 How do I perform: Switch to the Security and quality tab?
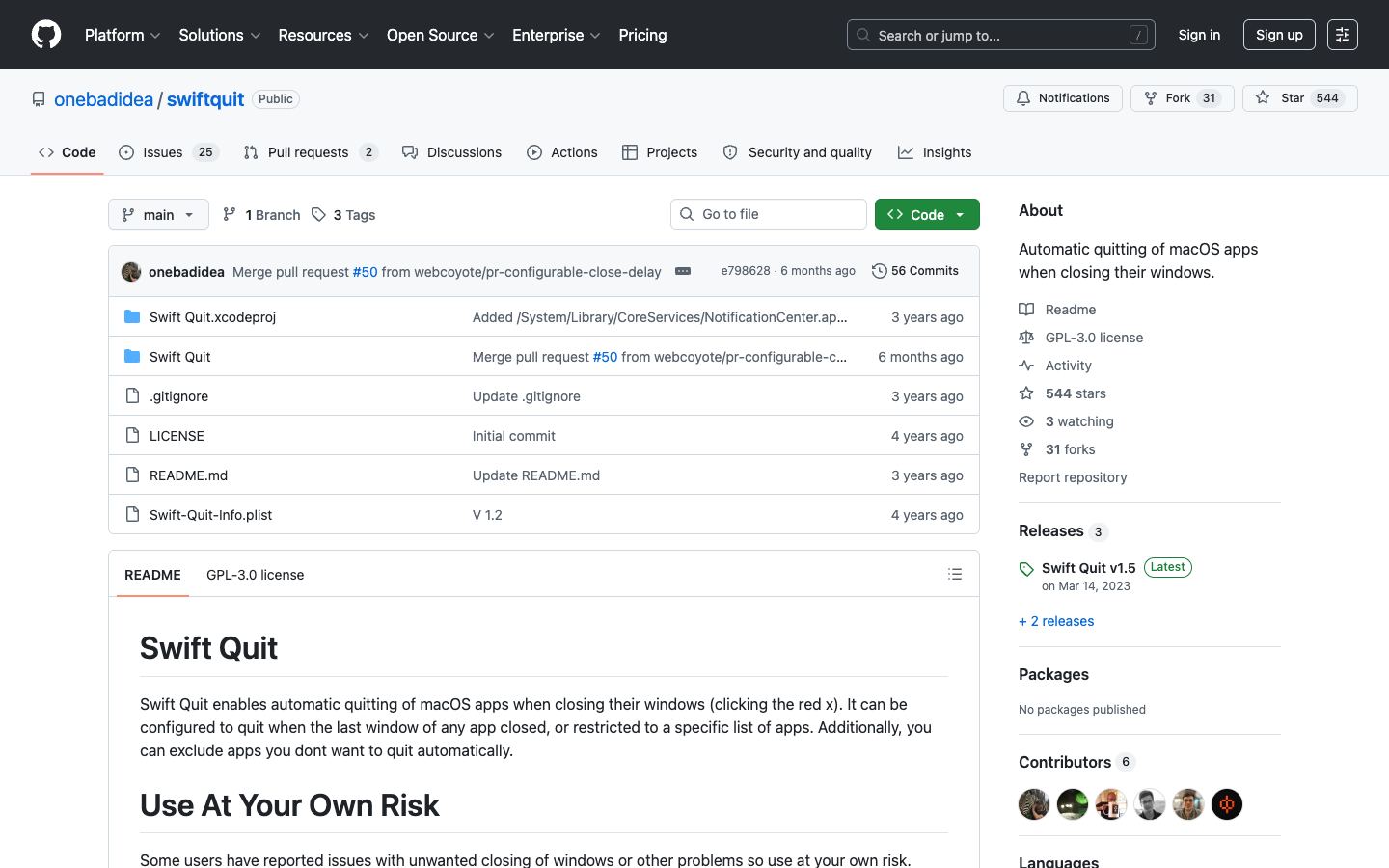click(x=798, y=152)
